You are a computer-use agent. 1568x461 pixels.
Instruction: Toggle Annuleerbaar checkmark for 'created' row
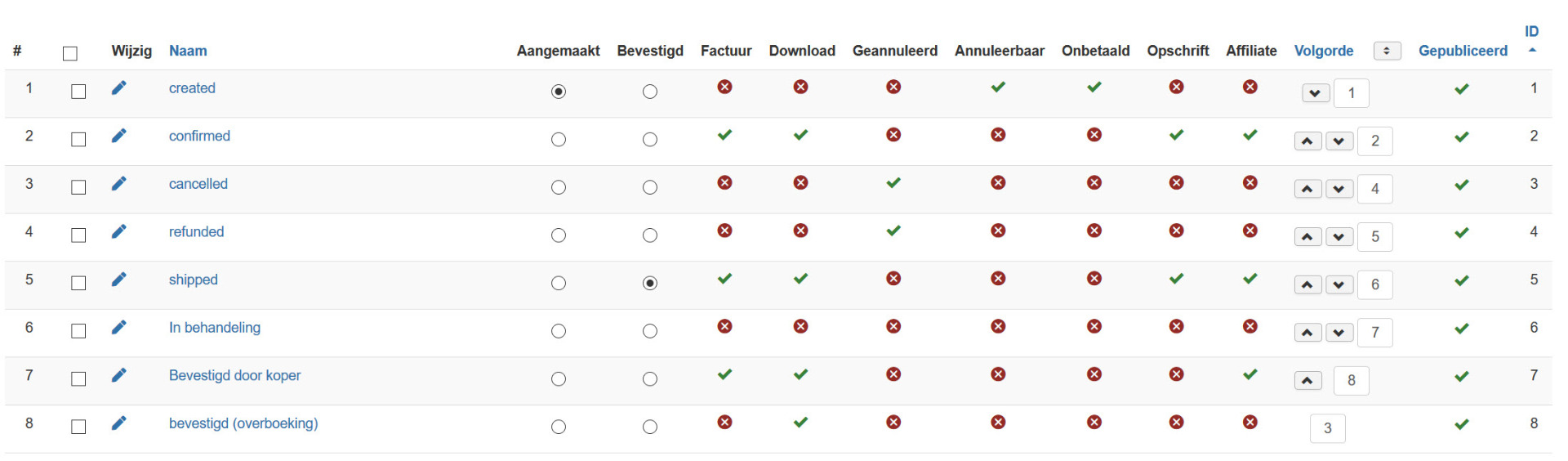click(x=998, y=87)
